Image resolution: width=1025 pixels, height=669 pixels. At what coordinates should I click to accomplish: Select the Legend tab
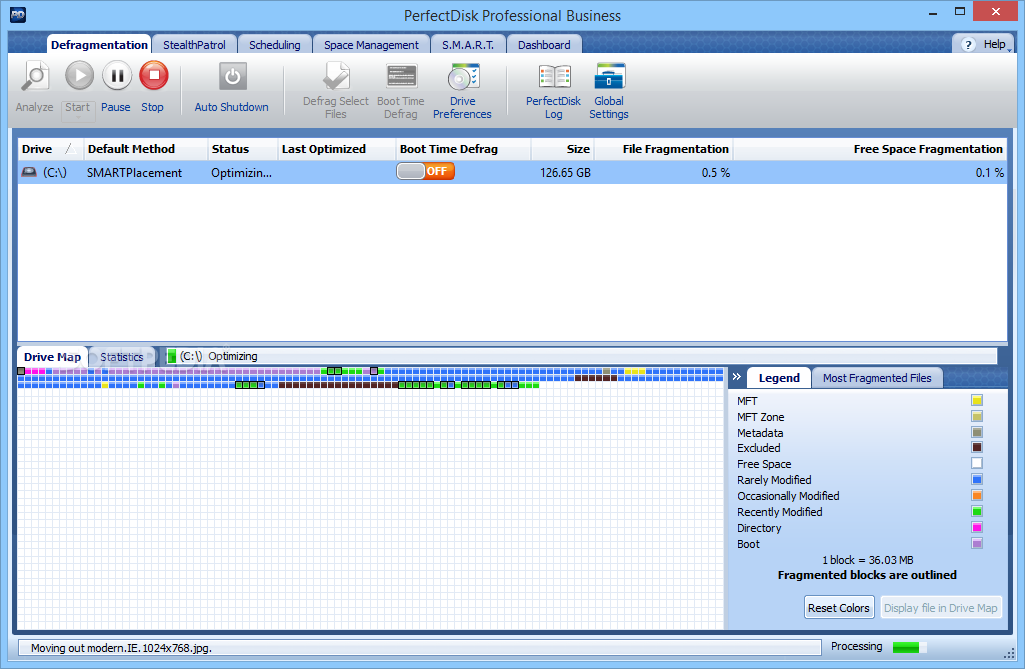(x=779, y=378)
